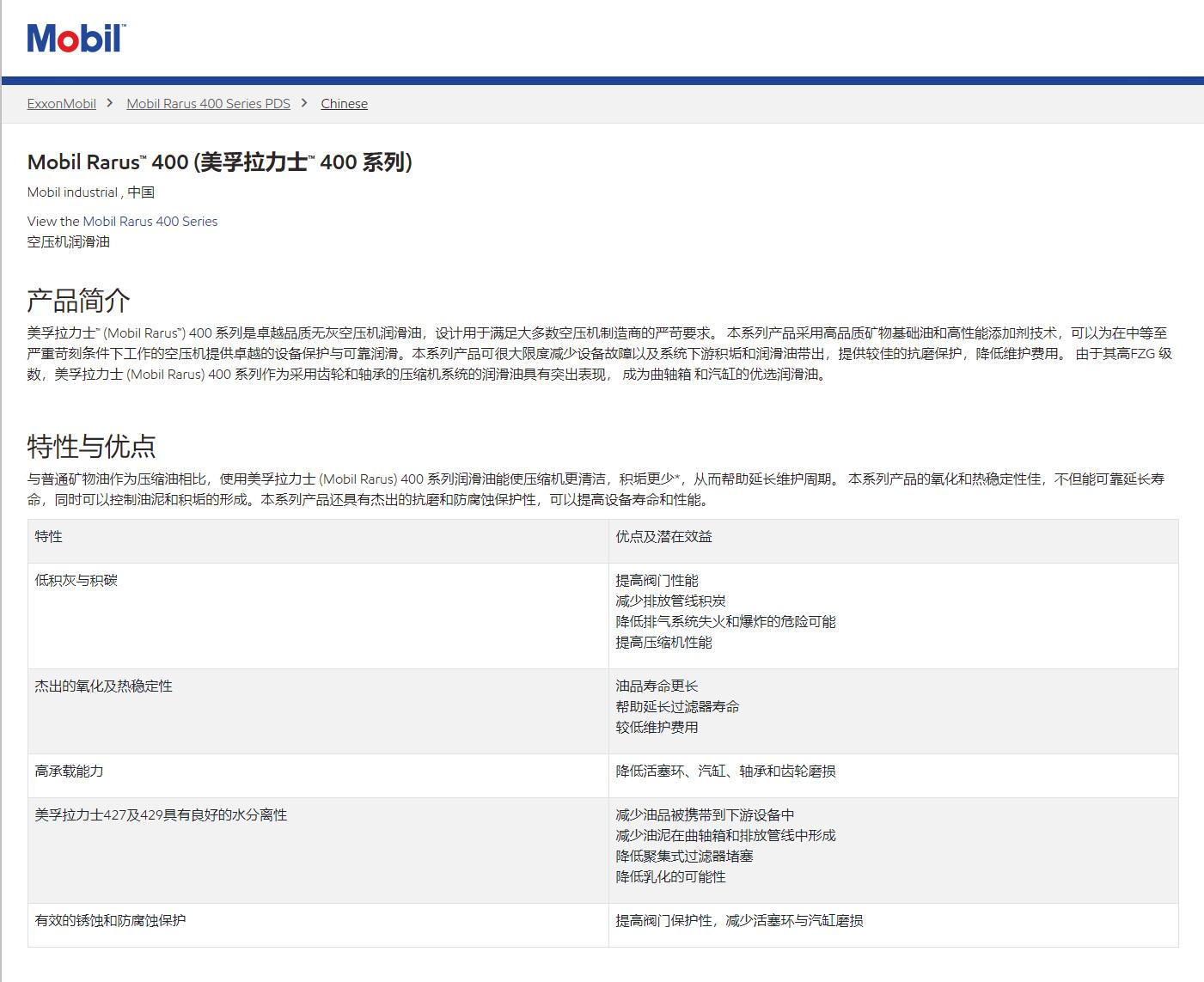Screen dimensions: 1204x982
Task: Open Mobil Rarus 400 Series PDS breadcrumb
Action: tap(208, 104)
